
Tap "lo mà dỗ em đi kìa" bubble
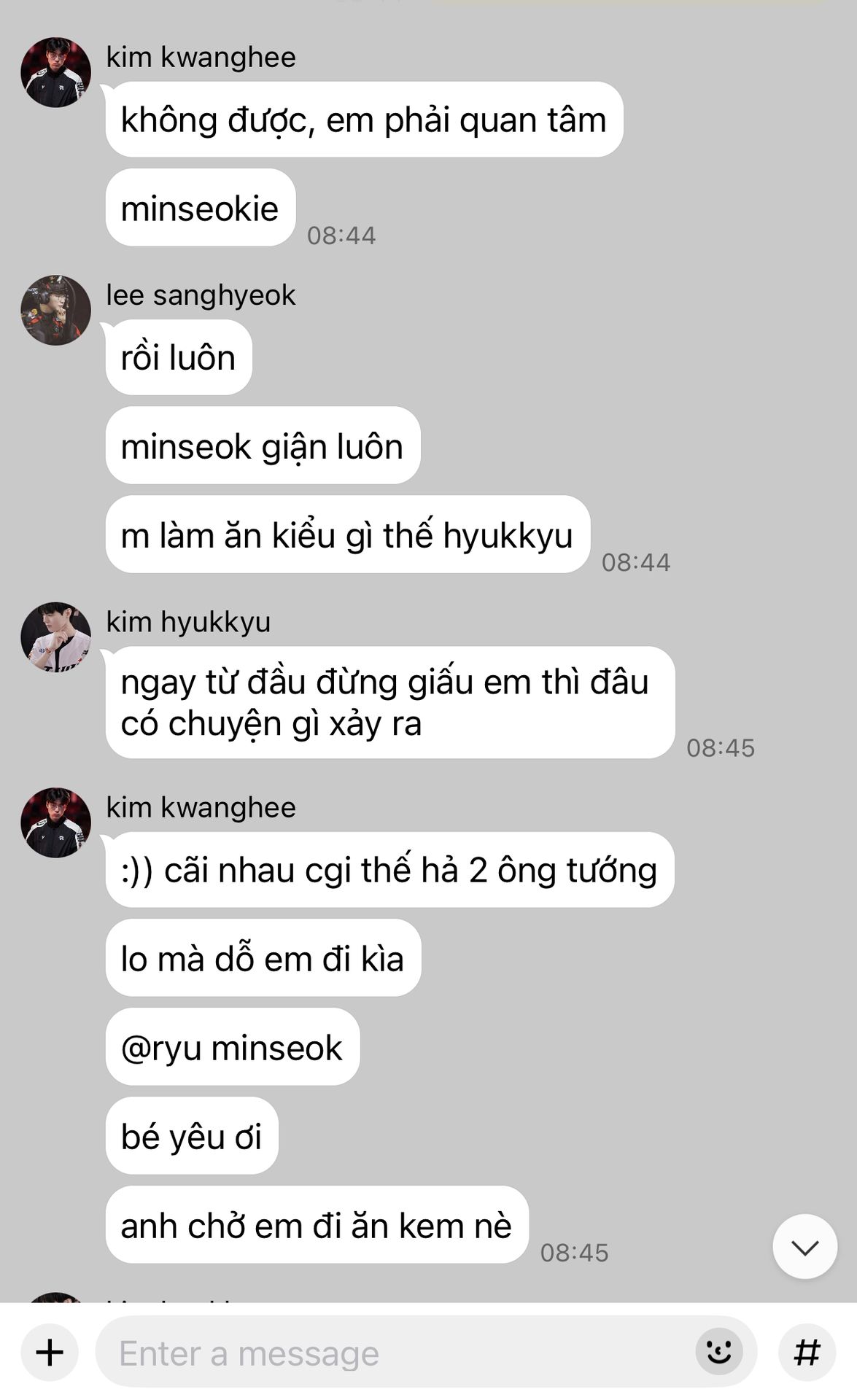(x=263, y=959)
